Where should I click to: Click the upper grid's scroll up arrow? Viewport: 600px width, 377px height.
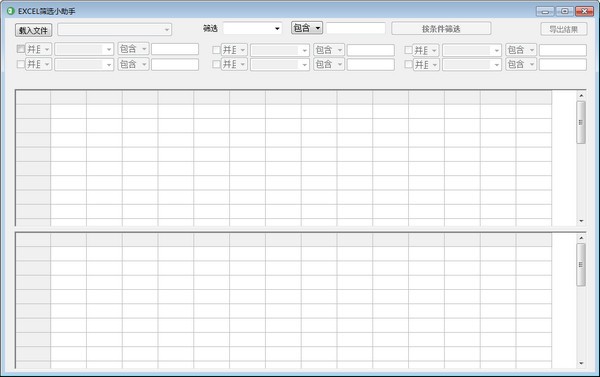click(x=581, y=95)
